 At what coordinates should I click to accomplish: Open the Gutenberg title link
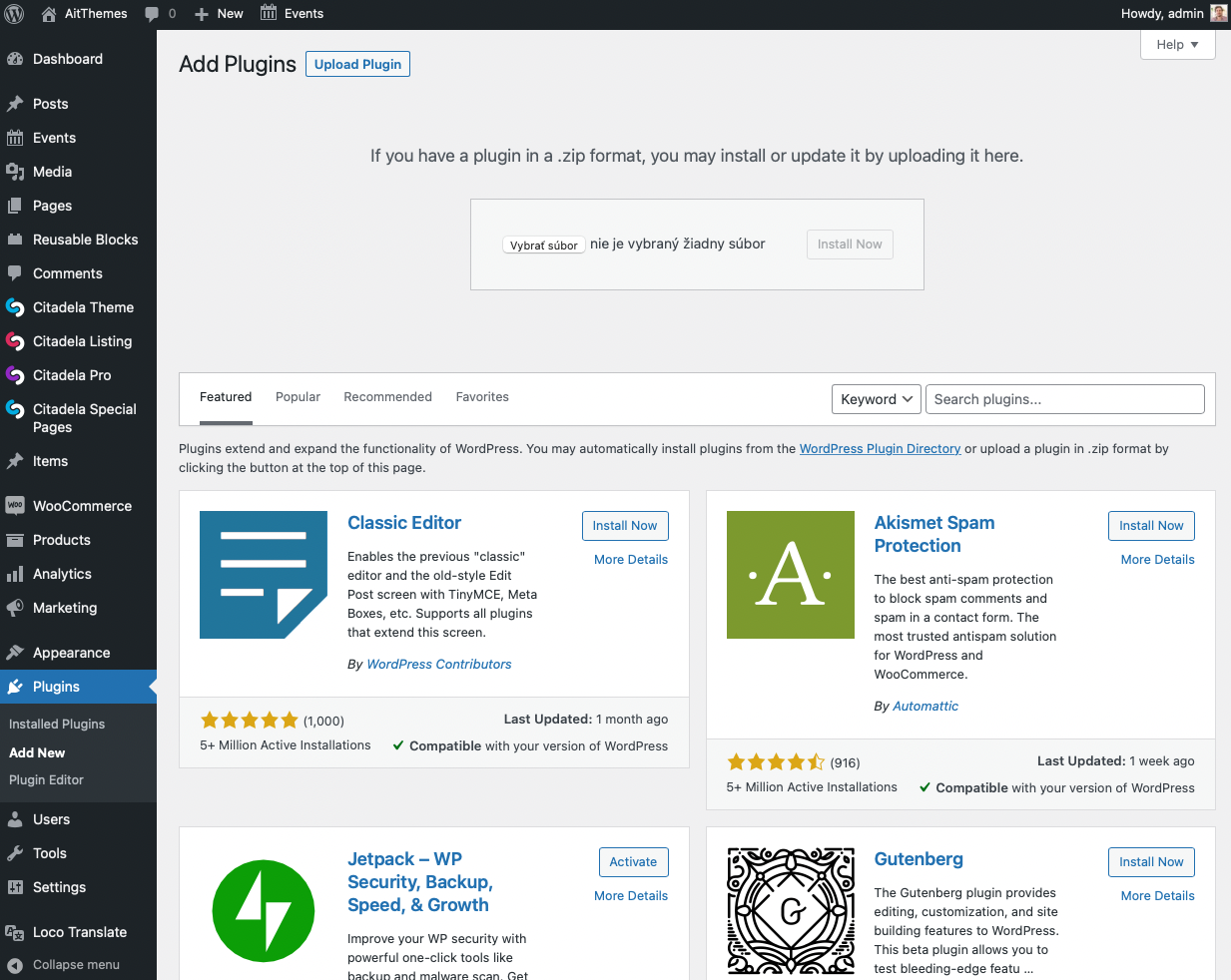[x=919, y=859]
